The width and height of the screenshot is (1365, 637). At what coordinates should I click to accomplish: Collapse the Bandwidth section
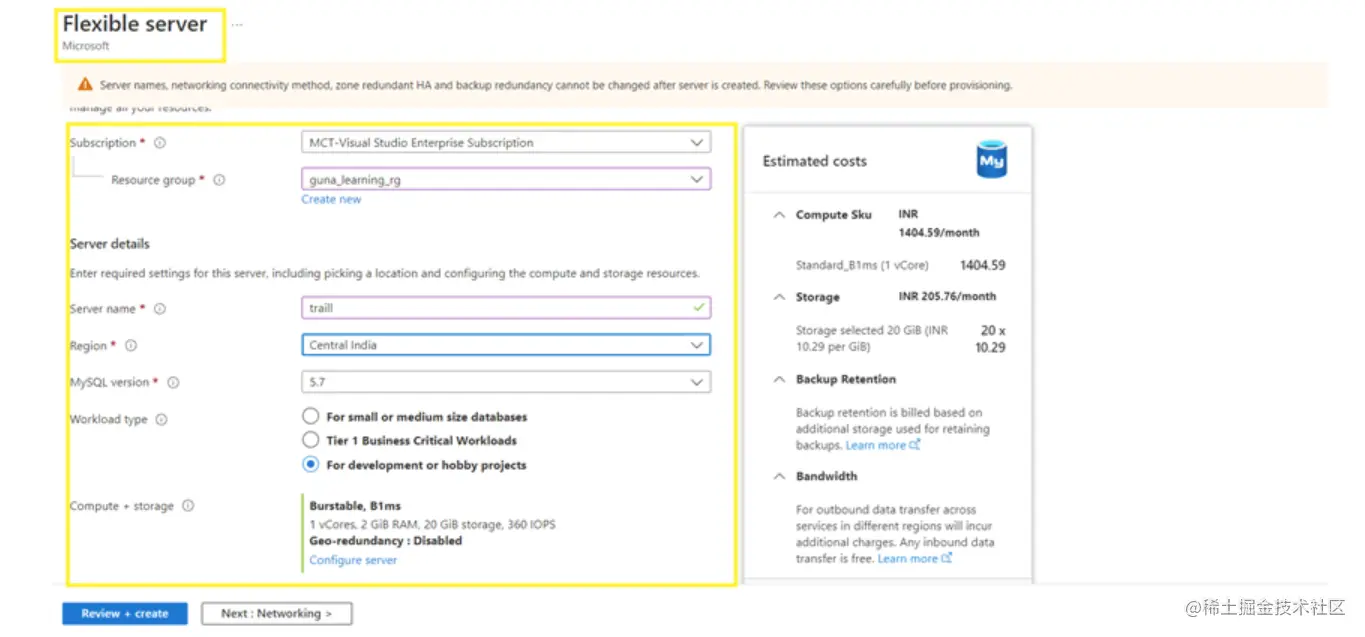(x=779, y=476)
